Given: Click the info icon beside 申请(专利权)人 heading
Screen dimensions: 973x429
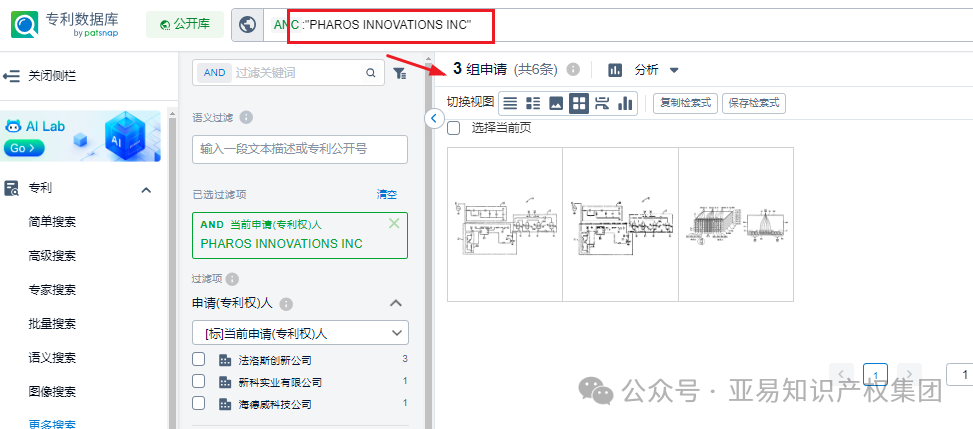Looking at the screenshot, I should (286, 304).
